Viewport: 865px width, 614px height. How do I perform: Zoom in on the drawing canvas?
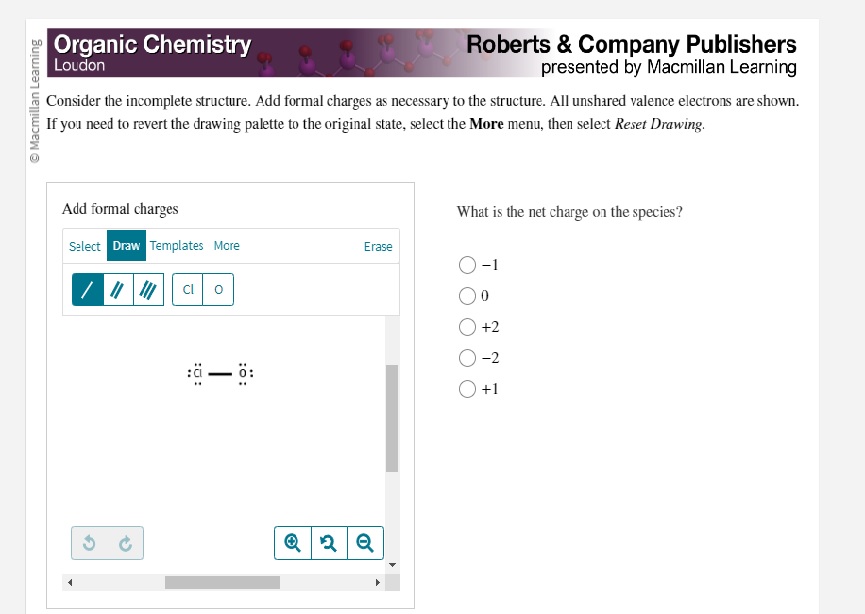(292, 543)
